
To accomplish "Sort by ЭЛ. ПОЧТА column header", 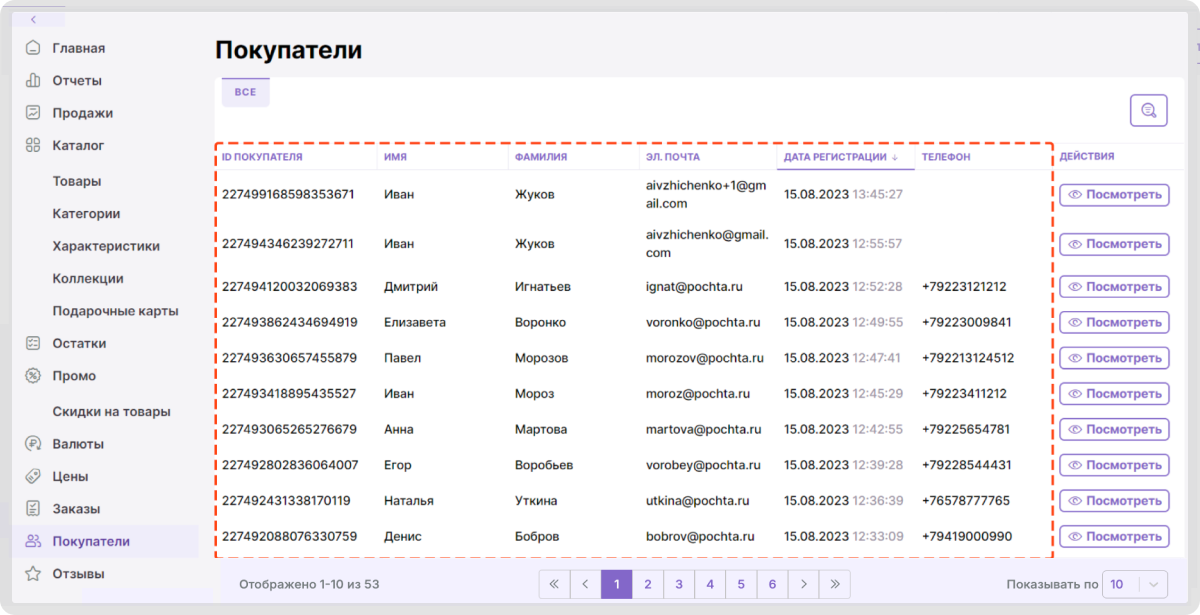I will point(673,157).
